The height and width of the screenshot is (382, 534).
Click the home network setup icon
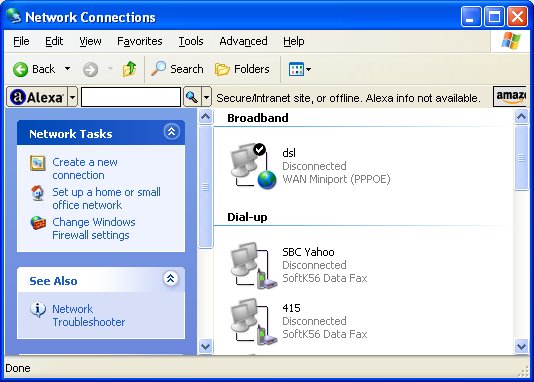[x=37, y=193]
